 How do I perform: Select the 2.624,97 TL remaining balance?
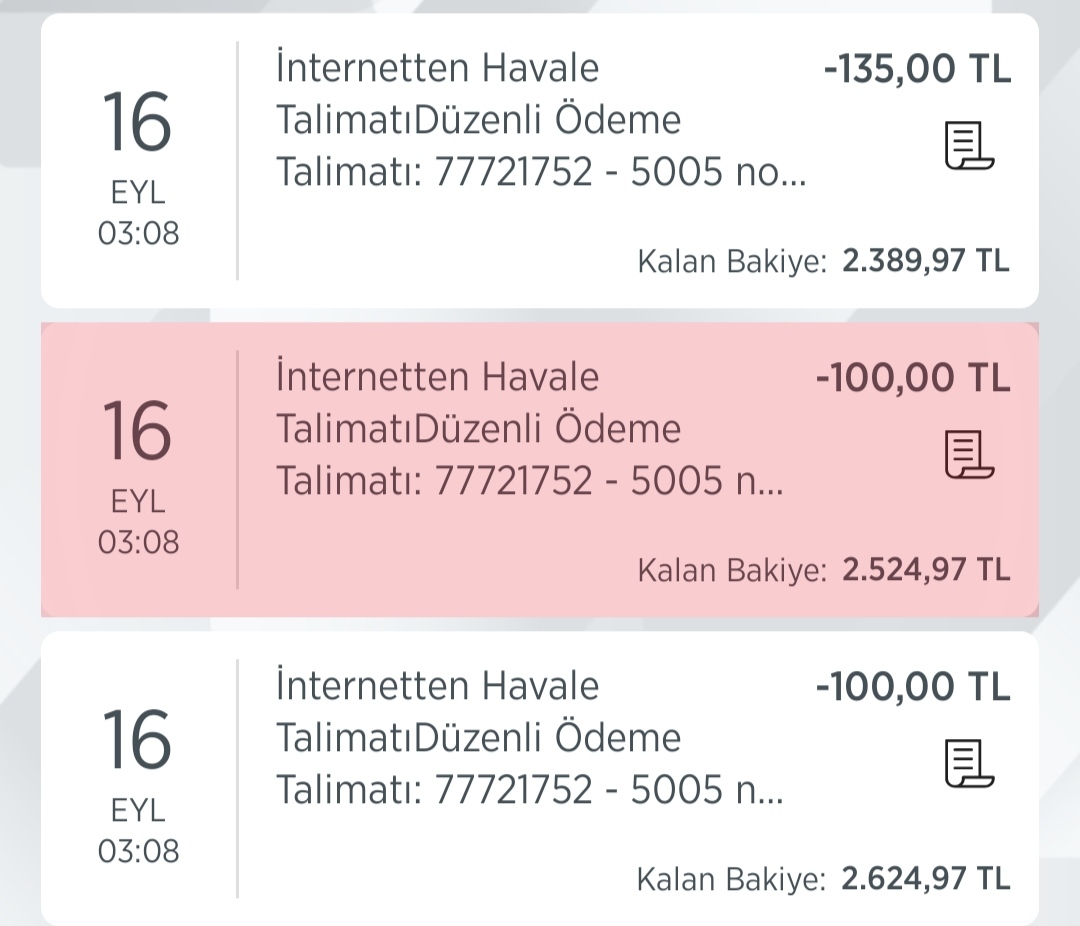tap(926, 878)
